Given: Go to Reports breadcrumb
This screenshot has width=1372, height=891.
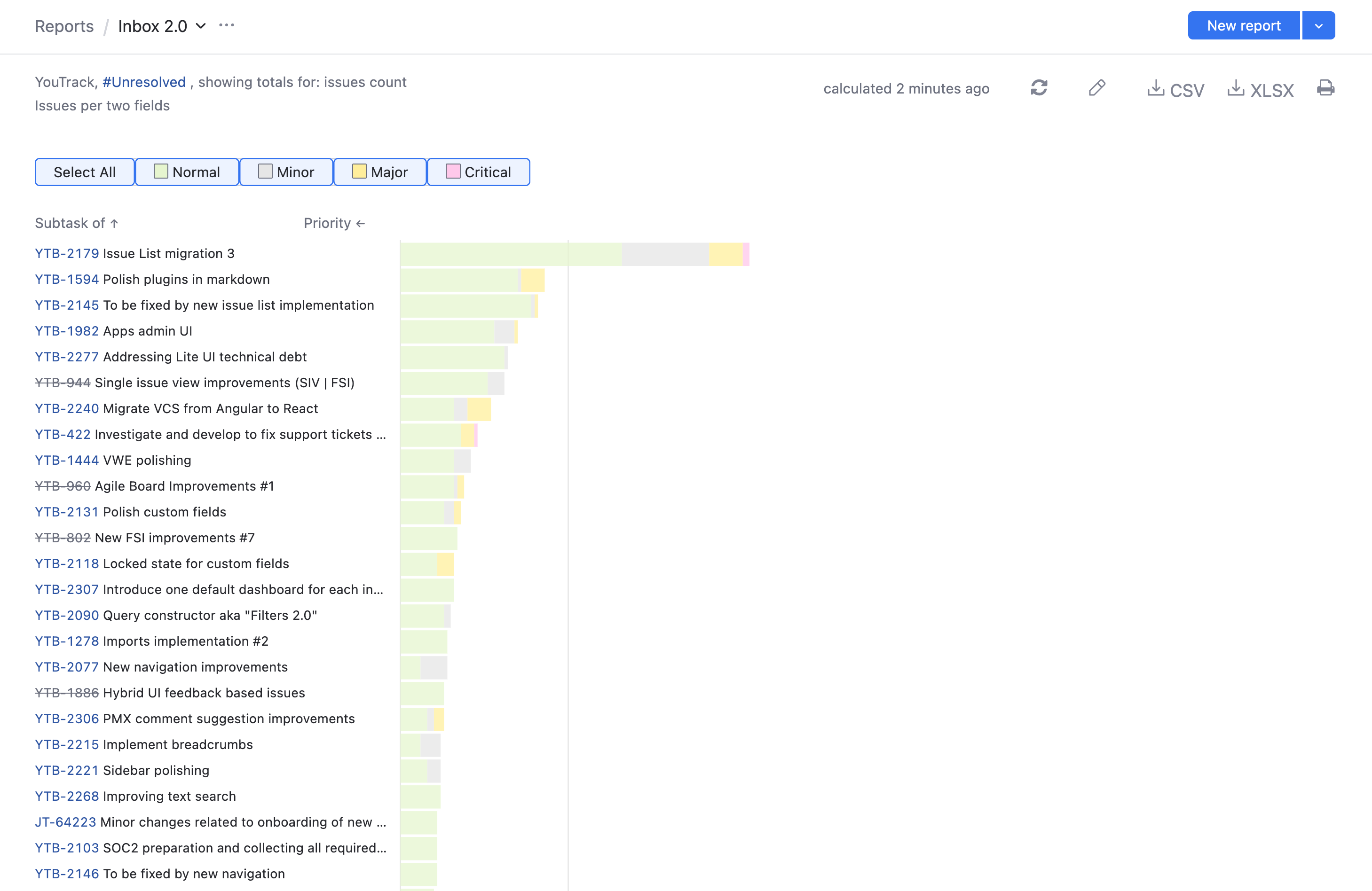Looking at the screenshot, I should [64, 26].
